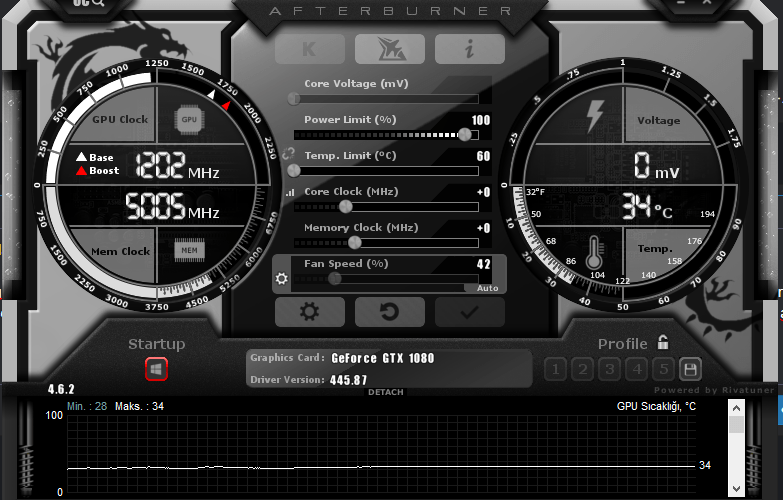Toggle the Windows Startup icon

[x=156, y=370]
